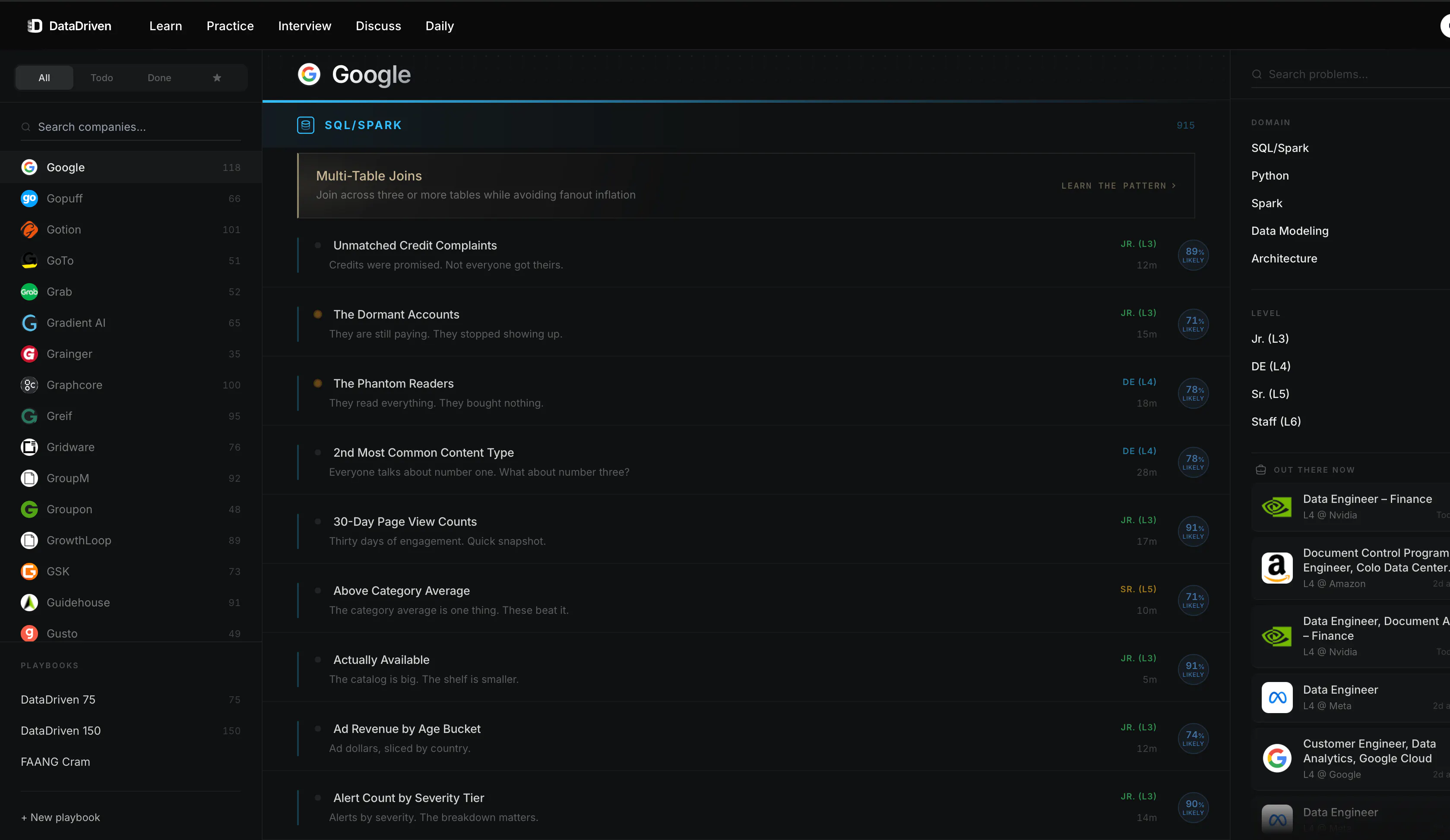The height and width of the screenshot is (840, 1450).
Task: Toggle status dot for Alert Count by Severity Tier
Action: (x=318, y=798)
